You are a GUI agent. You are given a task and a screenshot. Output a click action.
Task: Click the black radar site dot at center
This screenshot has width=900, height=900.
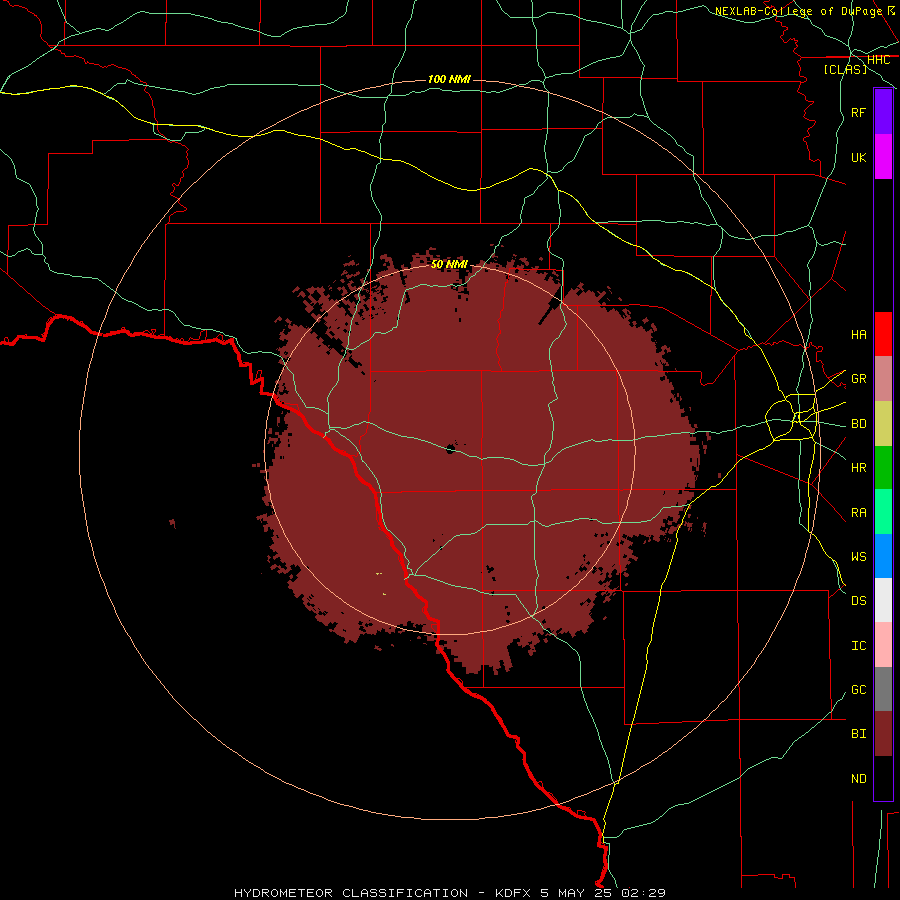pos(451,449)
